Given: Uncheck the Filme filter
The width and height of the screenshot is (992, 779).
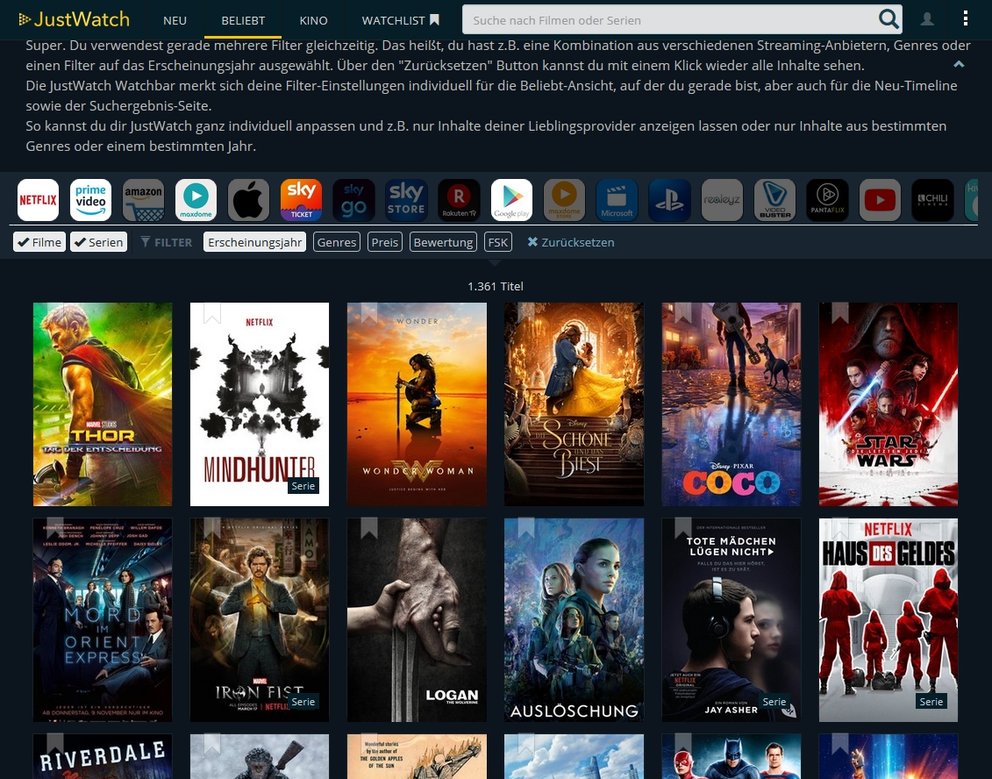Looking at the screenshot, I should point(39,242).
